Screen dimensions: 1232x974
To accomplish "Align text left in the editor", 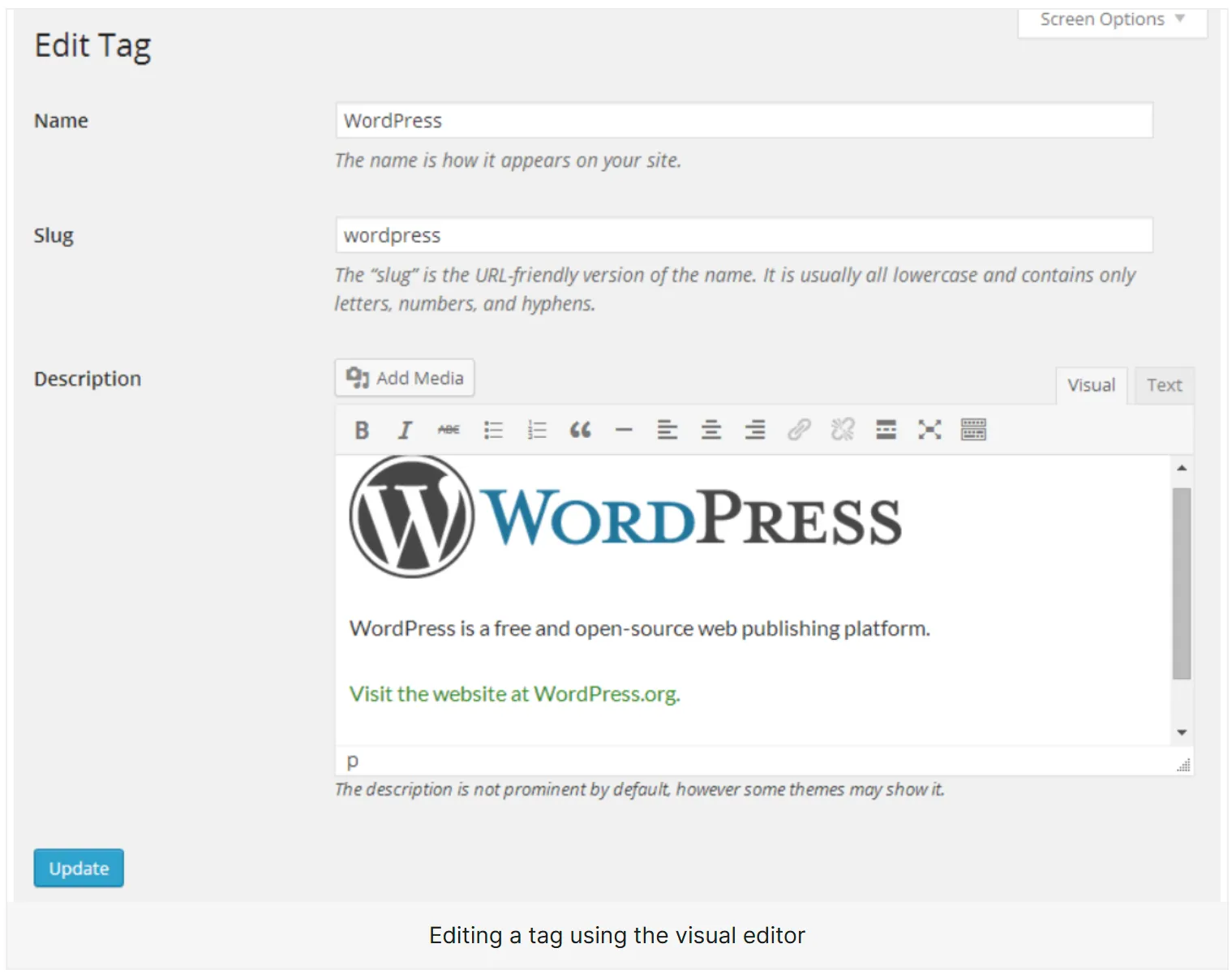I will coord(668,430).
